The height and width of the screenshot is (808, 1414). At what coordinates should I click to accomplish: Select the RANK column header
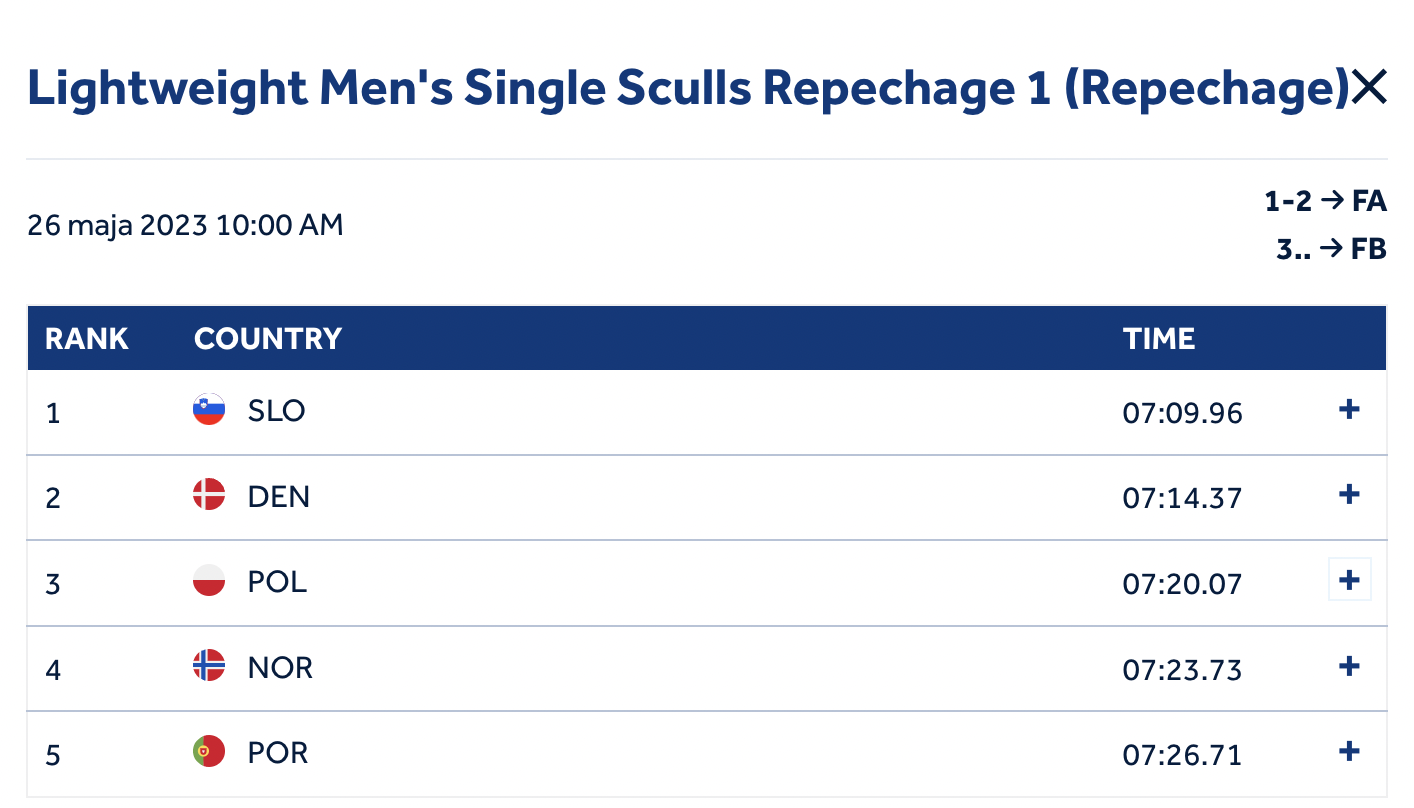pos(87,339)
